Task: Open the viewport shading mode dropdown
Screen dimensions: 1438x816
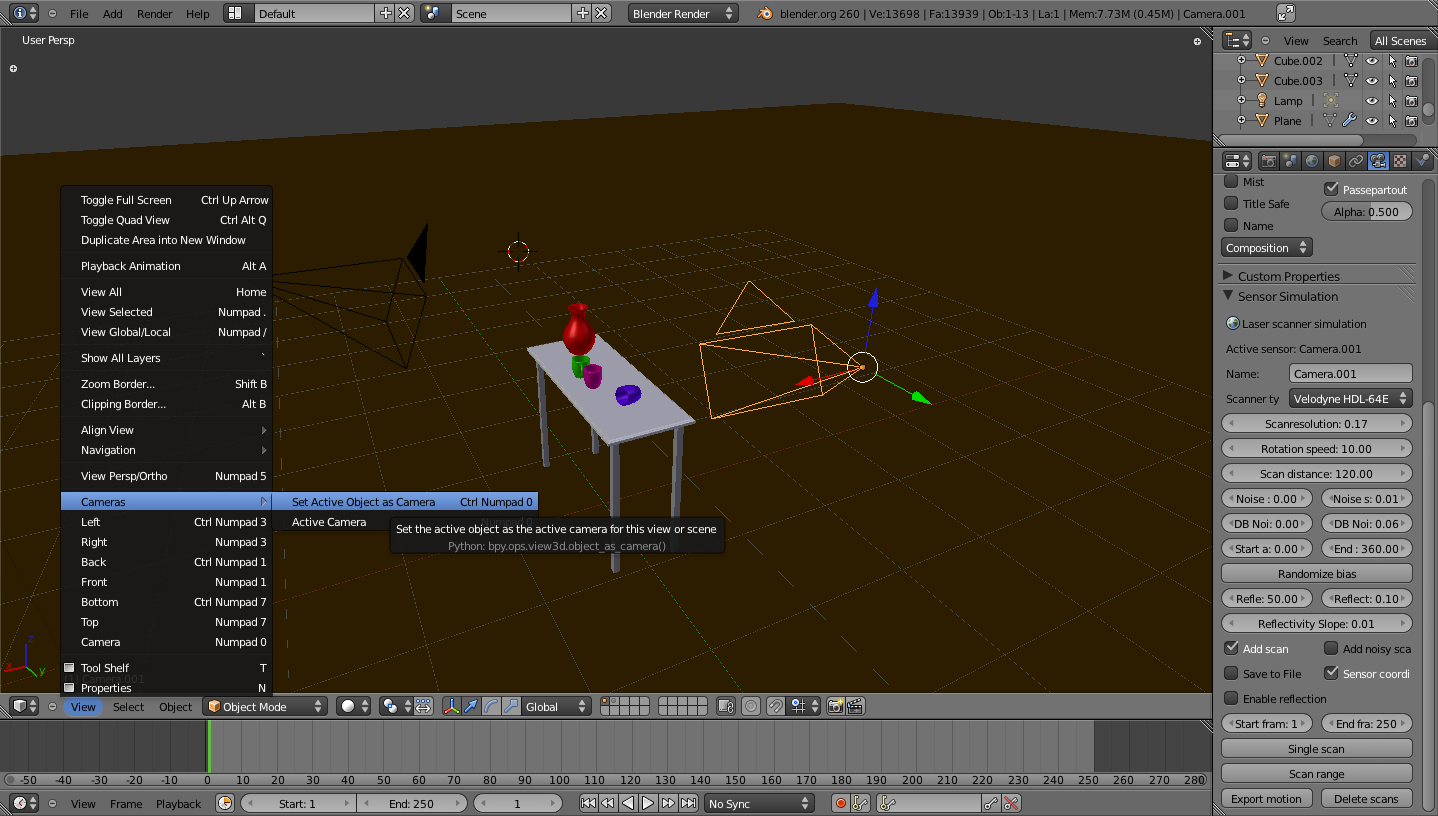Action: (354, 706)
